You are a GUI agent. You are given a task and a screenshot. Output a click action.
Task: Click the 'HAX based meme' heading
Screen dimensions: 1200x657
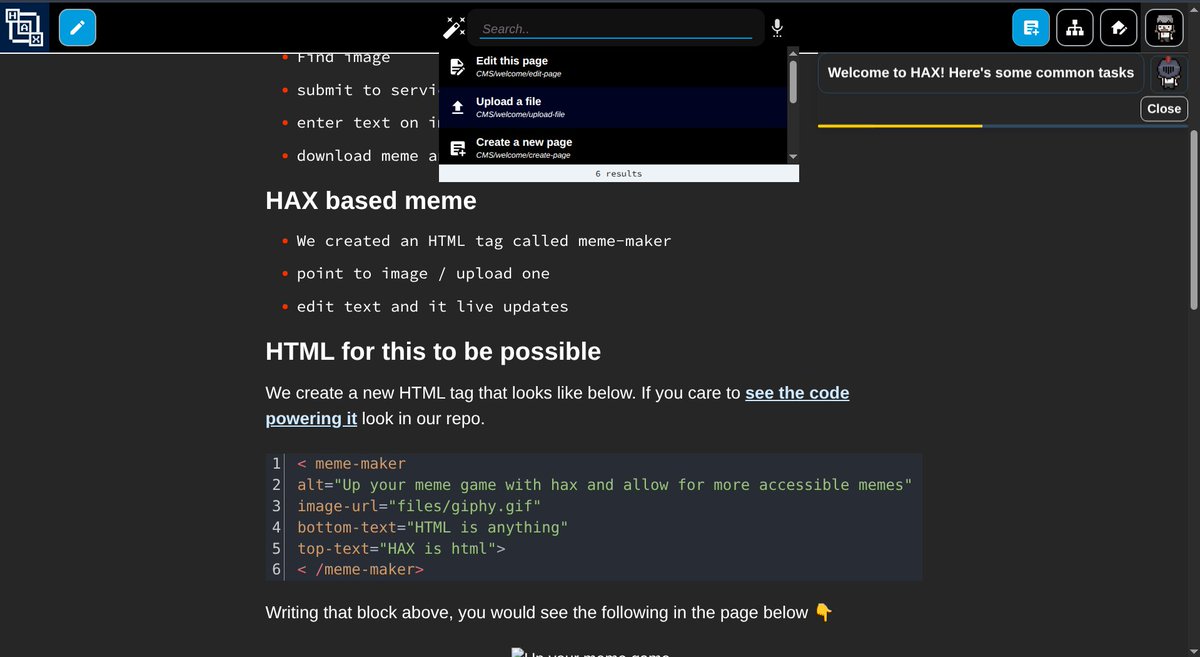pyautogui.click(x=371, y=200)
